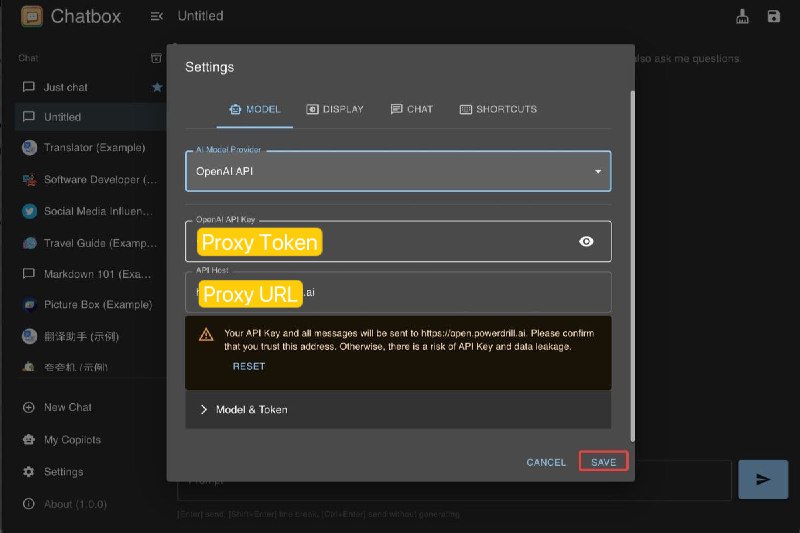800x533 pixels.
Task: Click Markdown 101 chat bubble icon
Action: [x=29, y=274]
